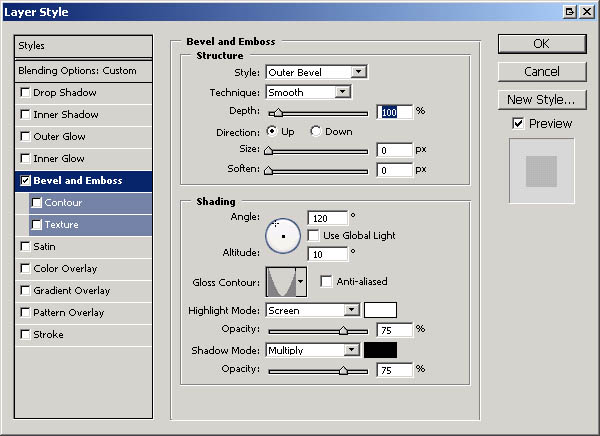Open the Gloss Contour picker arrow
Image resolution: width=600 pixels, height=436 pixels.
click(300, 282)
